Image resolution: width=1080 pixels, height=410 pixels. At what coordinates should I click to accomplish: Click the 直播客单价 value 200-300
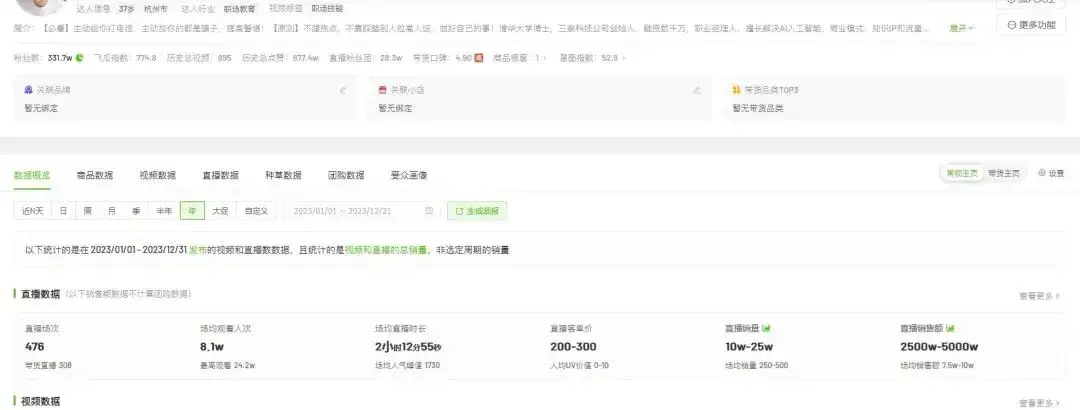point(573,347)
